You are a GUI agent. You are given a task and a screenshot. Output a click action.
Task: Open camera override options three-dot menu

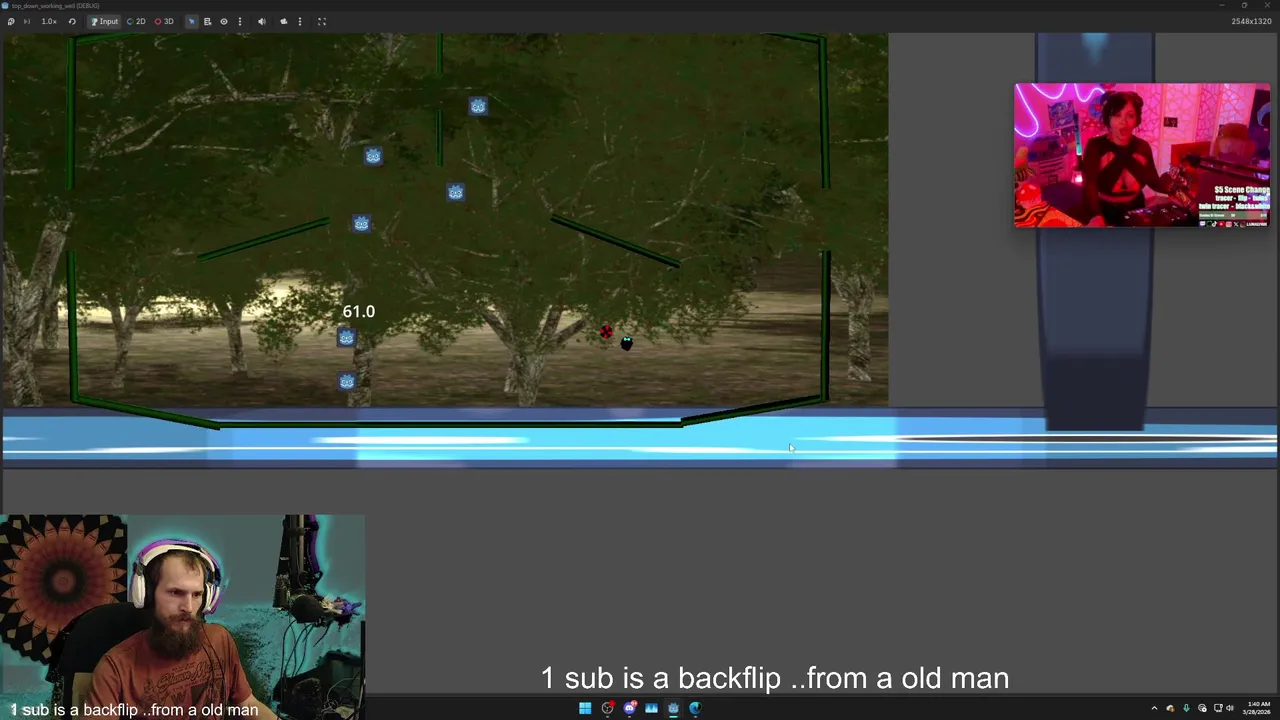coord(299,21)
